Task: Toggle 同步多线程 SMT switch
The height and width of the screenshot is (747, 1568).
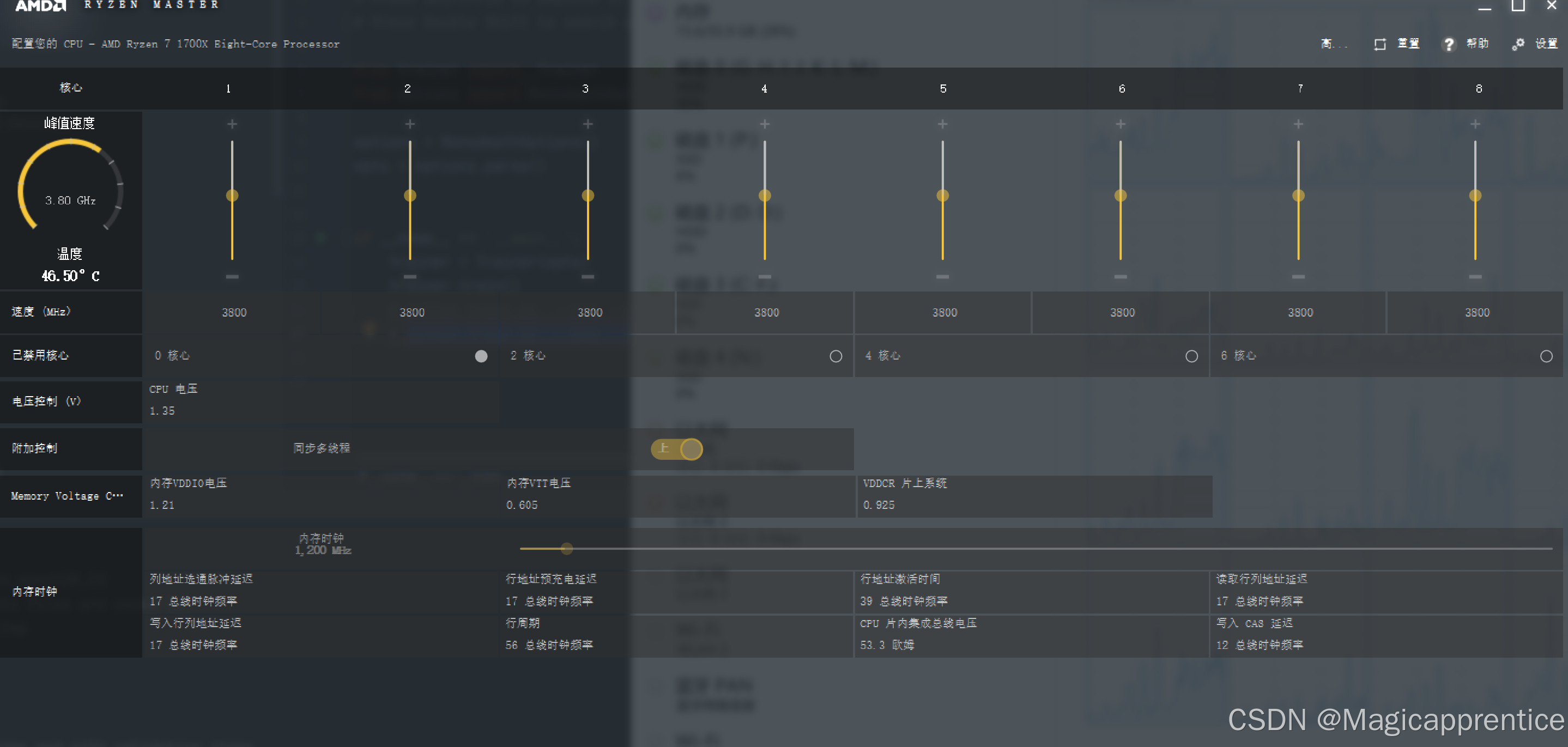Action: tap(677, 449)
